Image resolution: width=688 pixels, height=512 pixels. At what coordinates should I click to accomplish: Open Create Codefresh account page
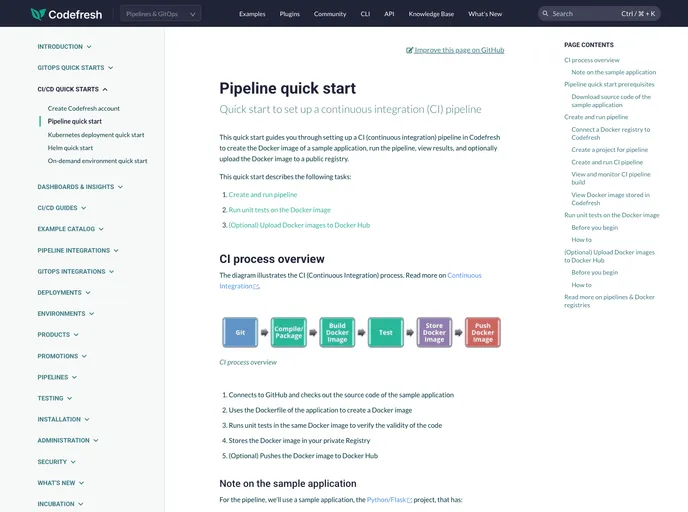84,108
